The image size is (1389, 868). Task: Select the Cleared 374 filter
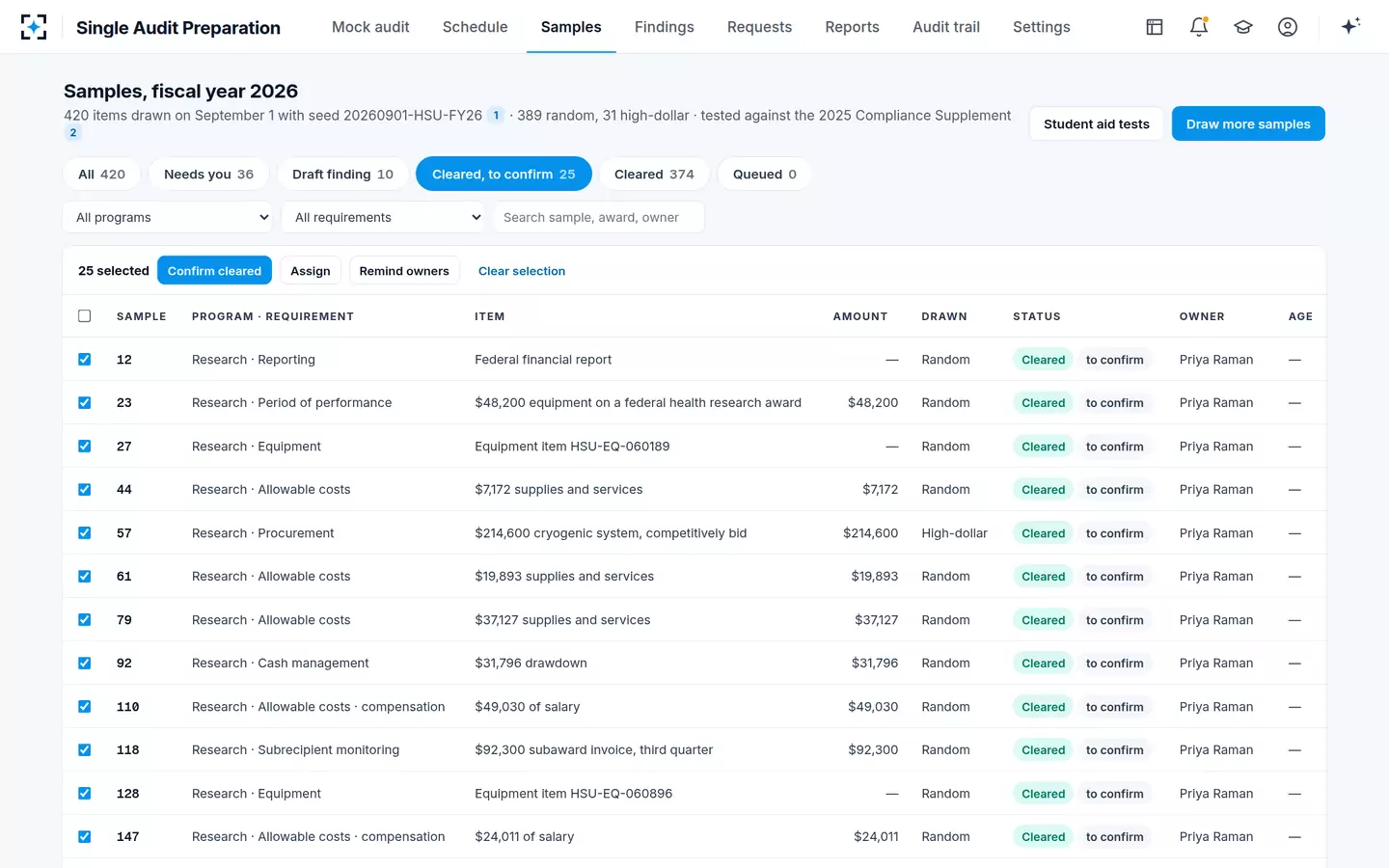coord(654,175)
